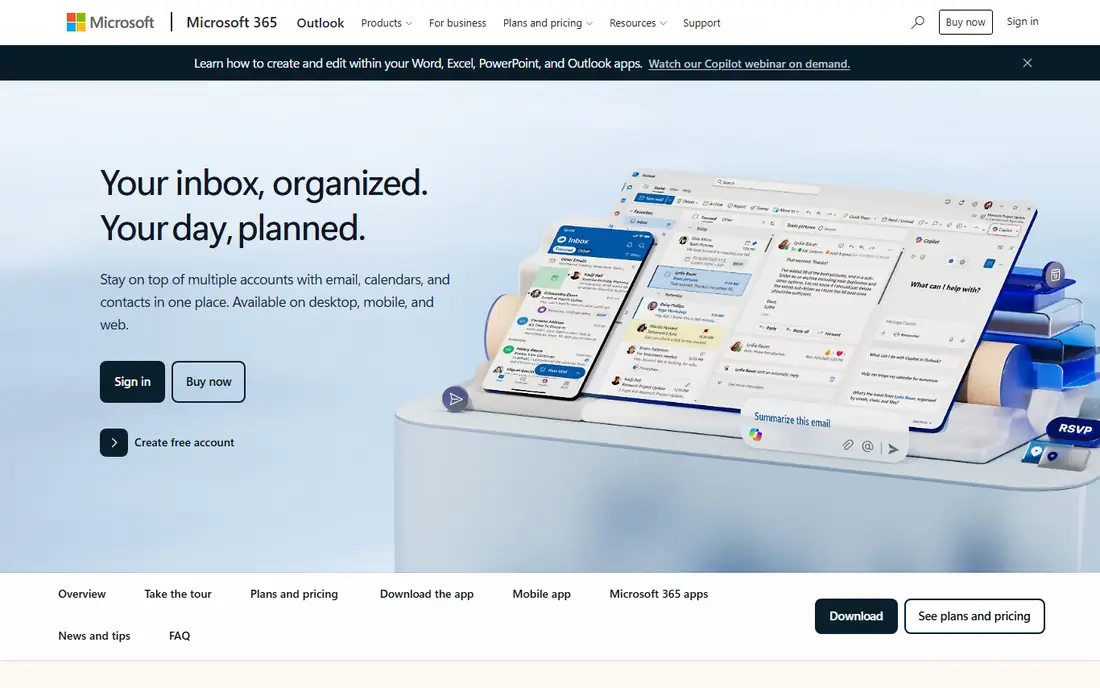The width and height of the screenshot is (1100, 688).
Task: Click the RSVP badge in hero image
Action: click(1073, 428)
